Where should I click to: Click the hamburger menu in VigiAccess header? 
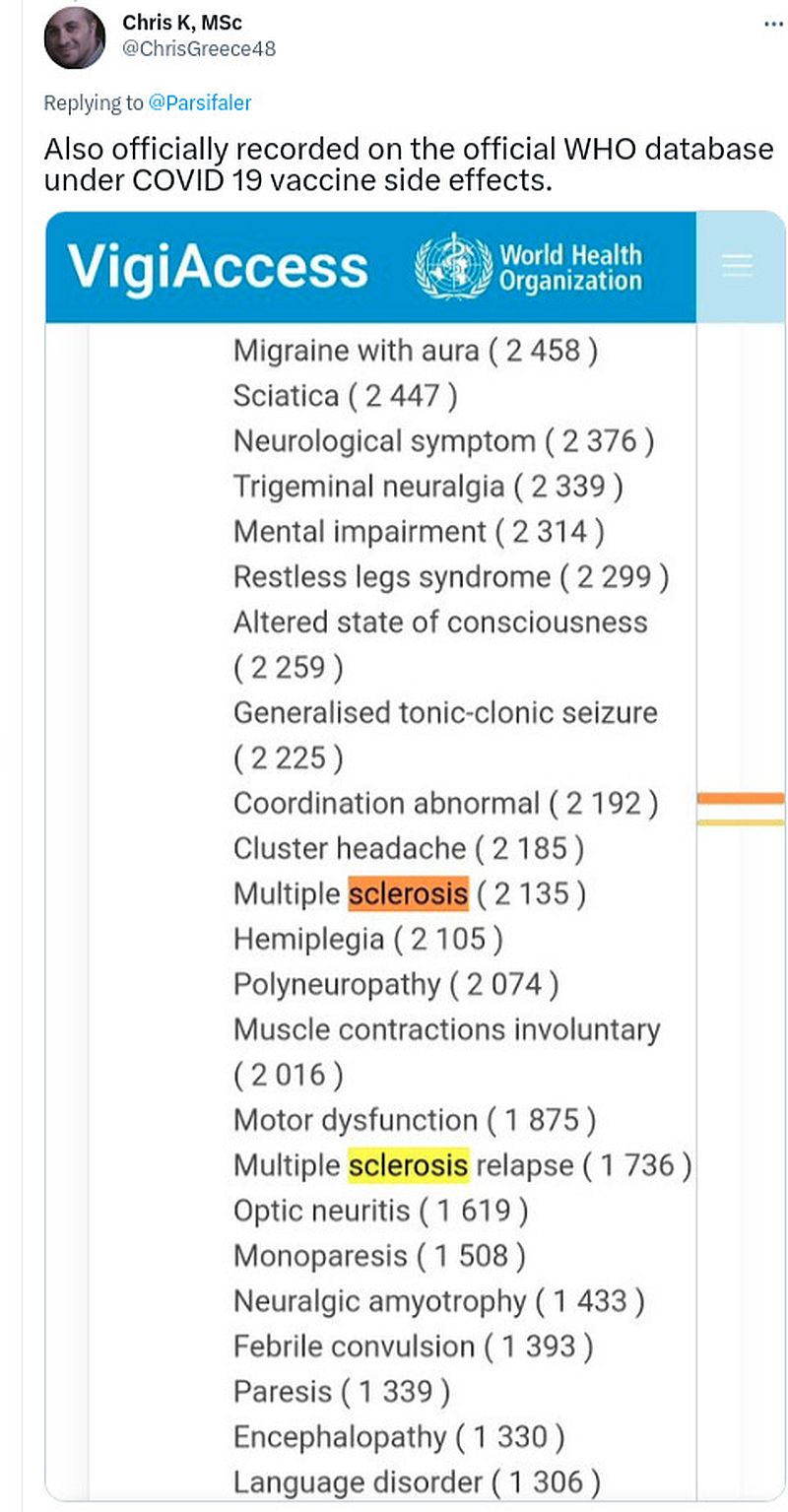coord(737,266)
